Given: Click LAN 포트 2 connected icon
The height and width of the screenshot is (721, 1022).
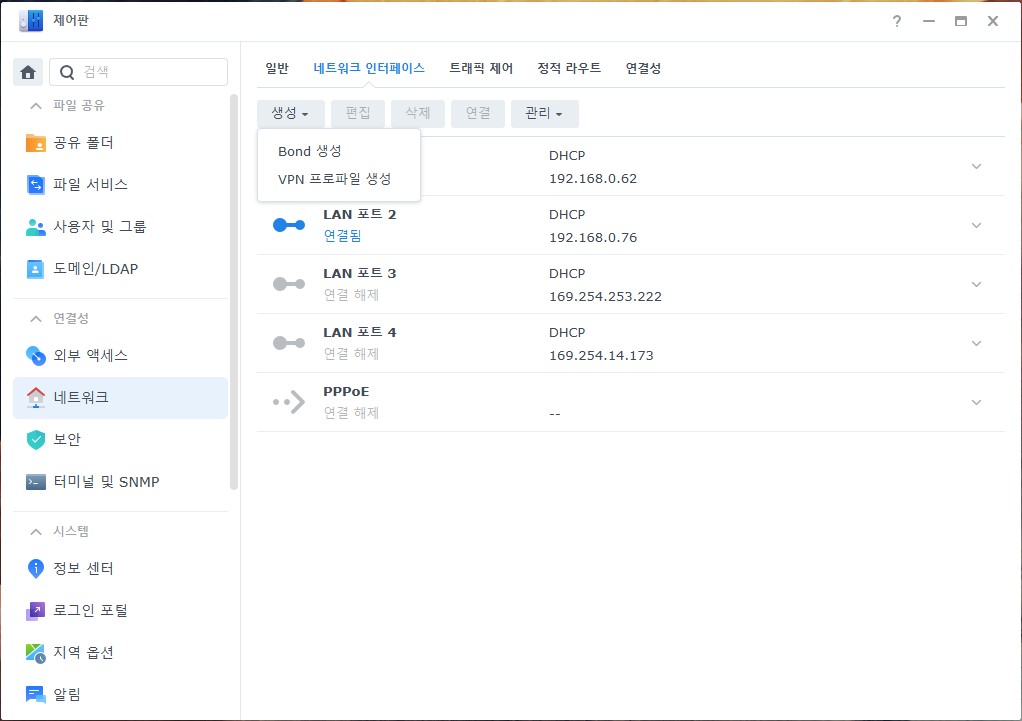Looking at the screenshot, I should 289,226.
